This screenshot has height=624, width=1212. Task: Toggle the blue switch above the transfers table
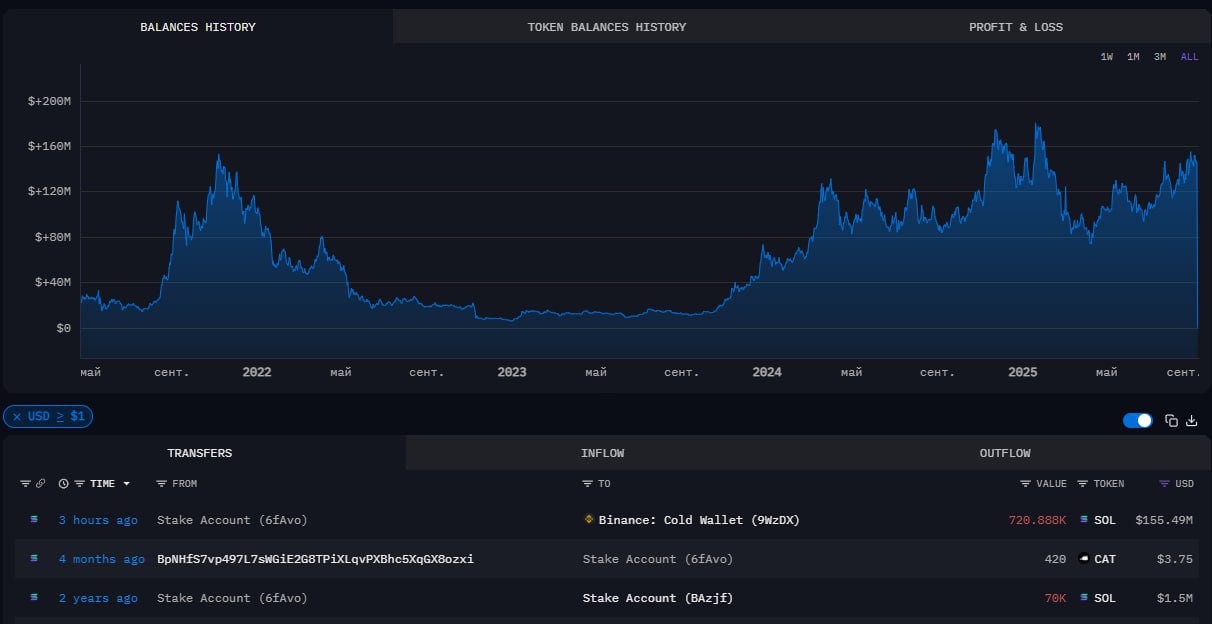[1138, 421]
